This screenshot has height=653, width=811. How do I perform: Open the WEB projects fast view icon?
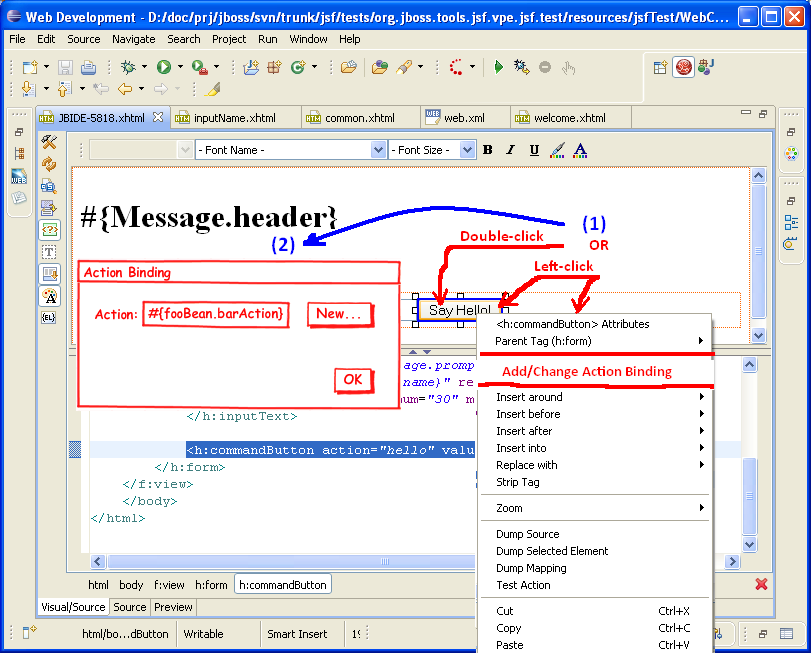point(19,176)
